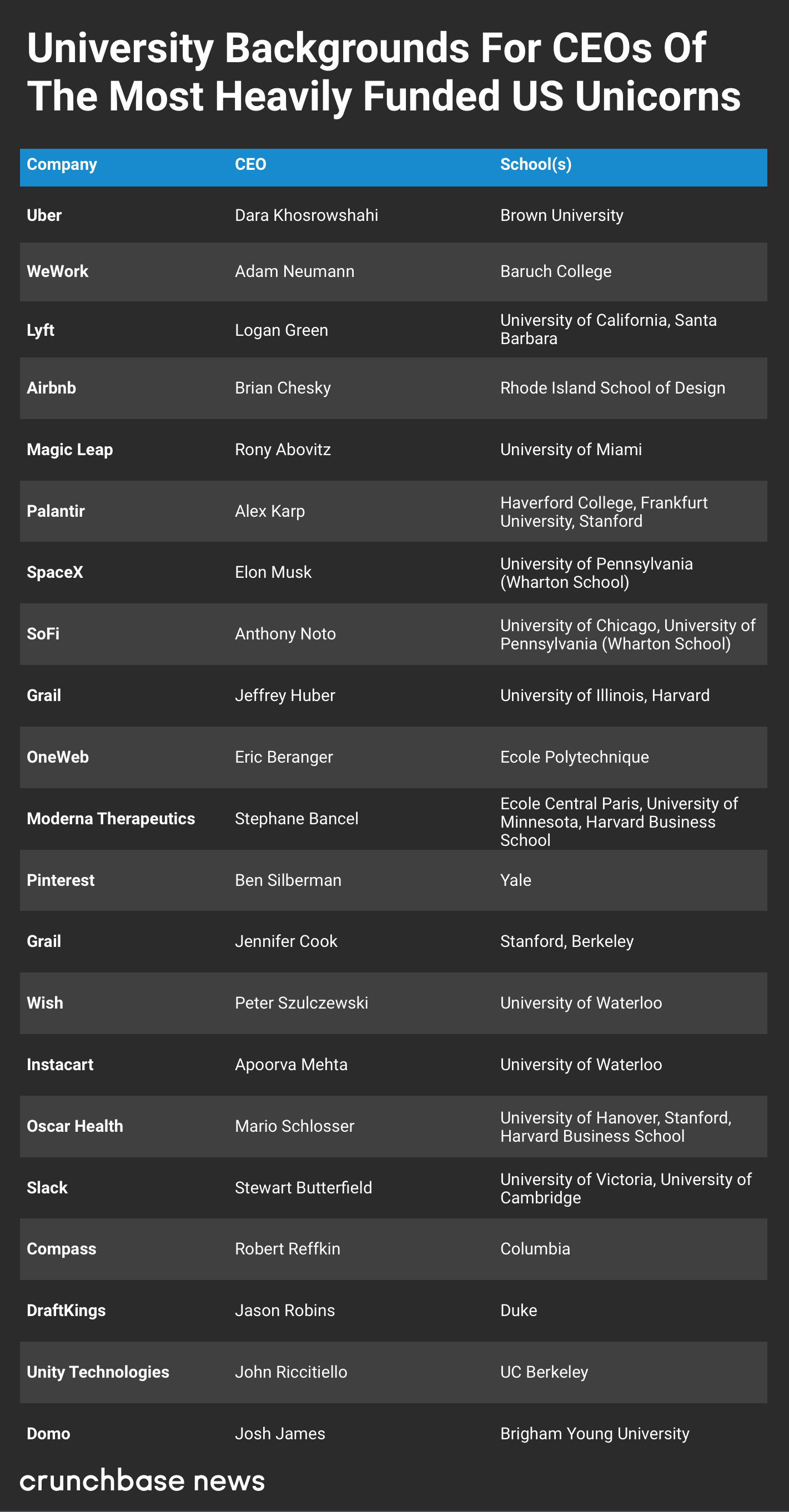The height and width of the screenshot is (1512, 789).
Task: Click the CEO column header
Action: (250, 164)
